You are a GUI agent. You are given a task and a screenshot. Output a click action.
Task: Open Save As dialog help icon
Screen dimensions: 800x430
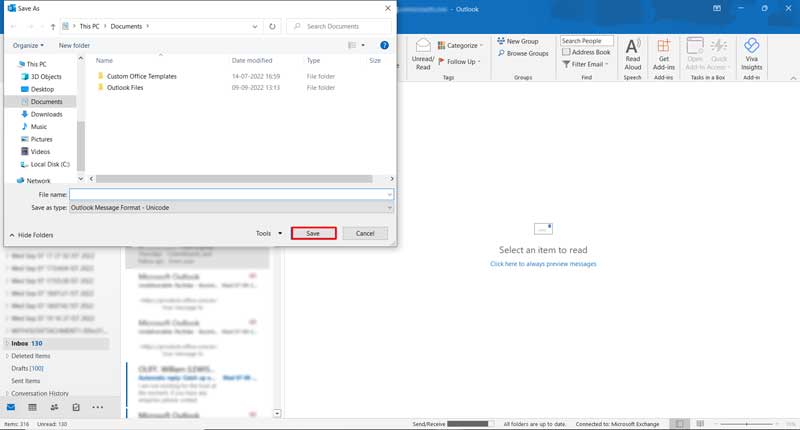point(384,45)
